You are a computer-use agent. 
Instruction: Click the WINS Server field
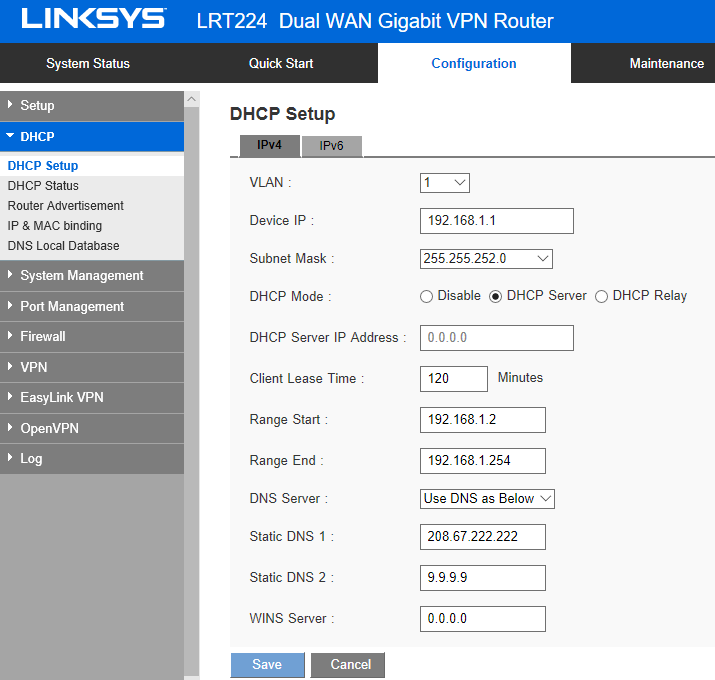click(x=482, y=619)
